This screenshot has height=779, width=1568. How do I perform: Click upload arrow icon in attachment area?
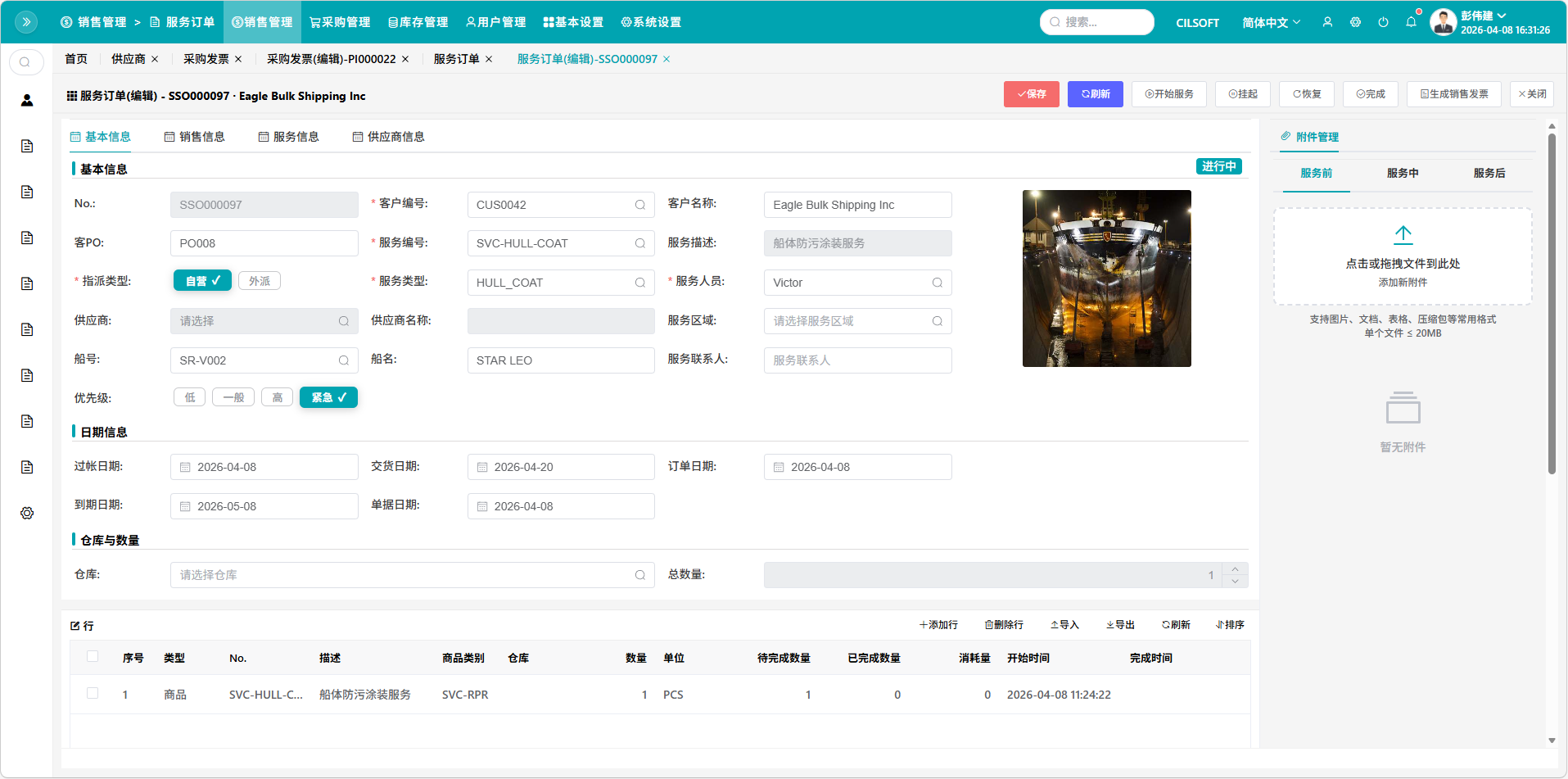click(x=1403, y=235)
